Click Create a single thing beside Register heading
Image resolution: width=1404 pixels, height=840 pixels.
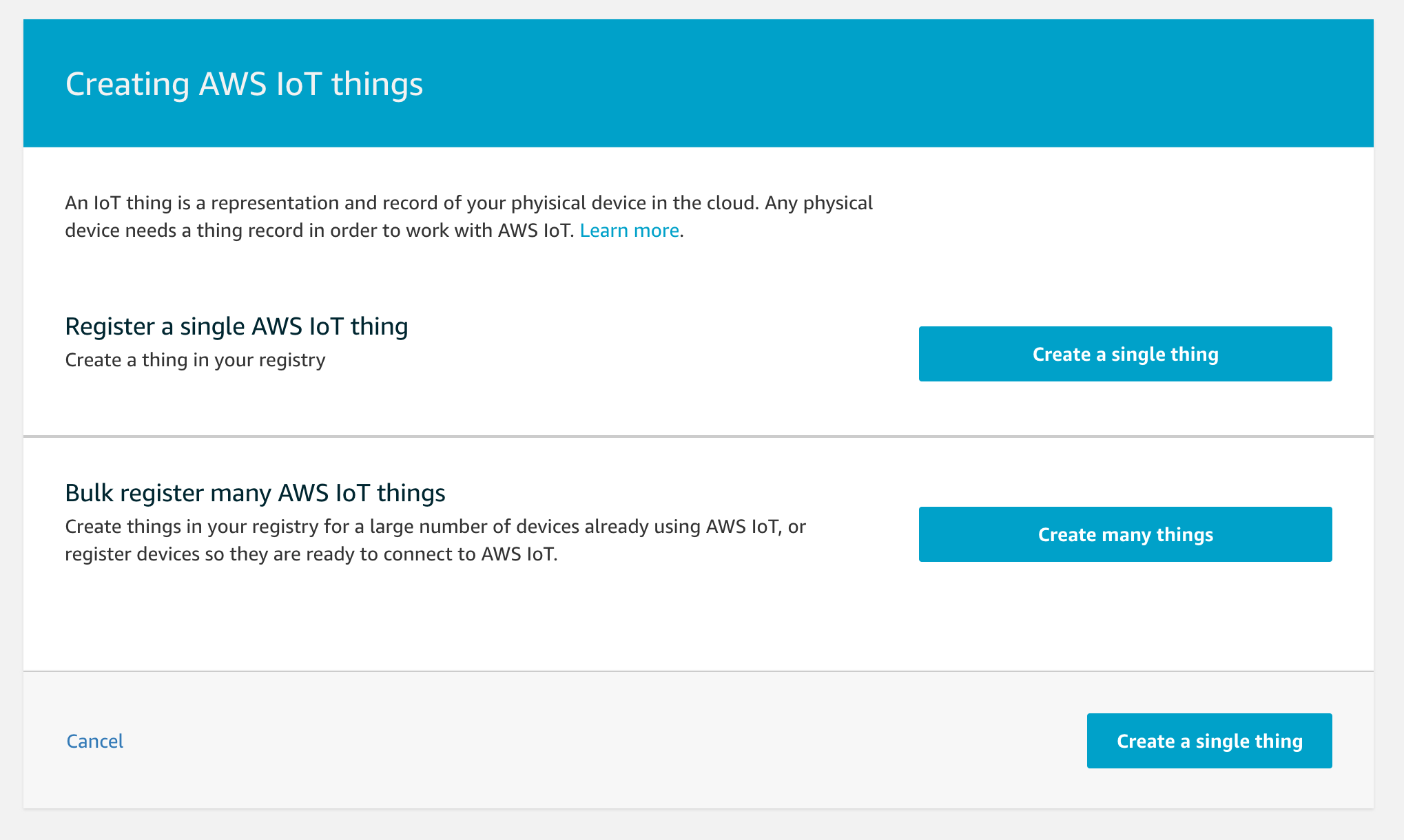(1125, 354)
